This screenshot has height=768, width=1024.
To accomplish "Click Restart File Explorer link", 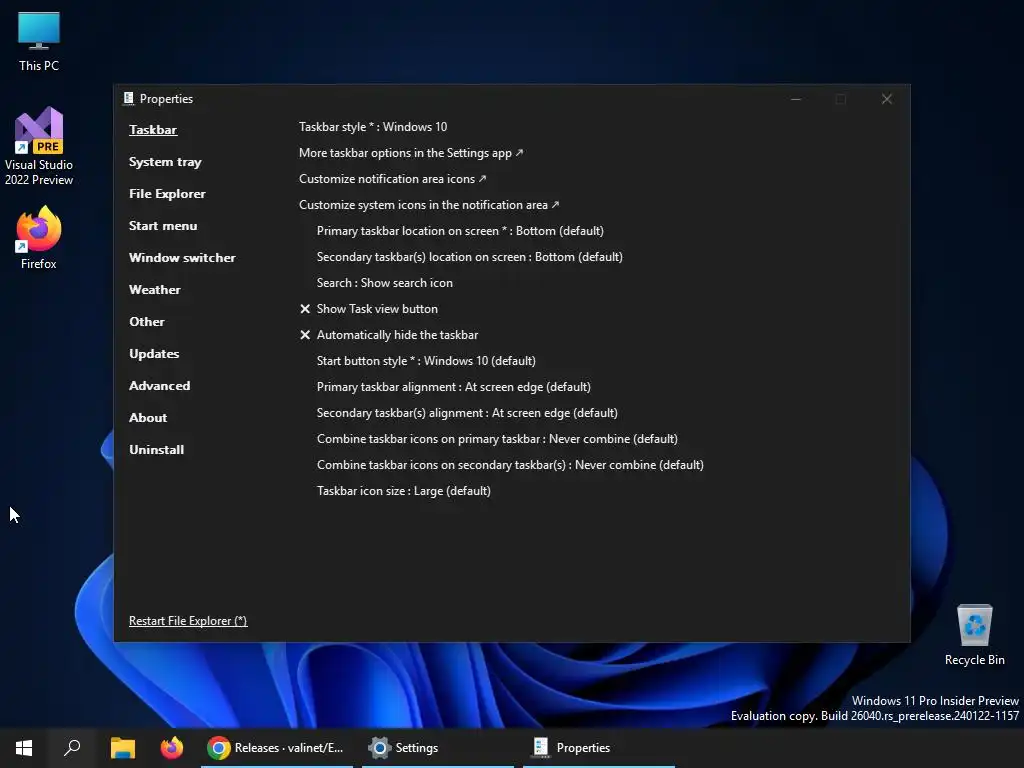I will coord(188,621).
